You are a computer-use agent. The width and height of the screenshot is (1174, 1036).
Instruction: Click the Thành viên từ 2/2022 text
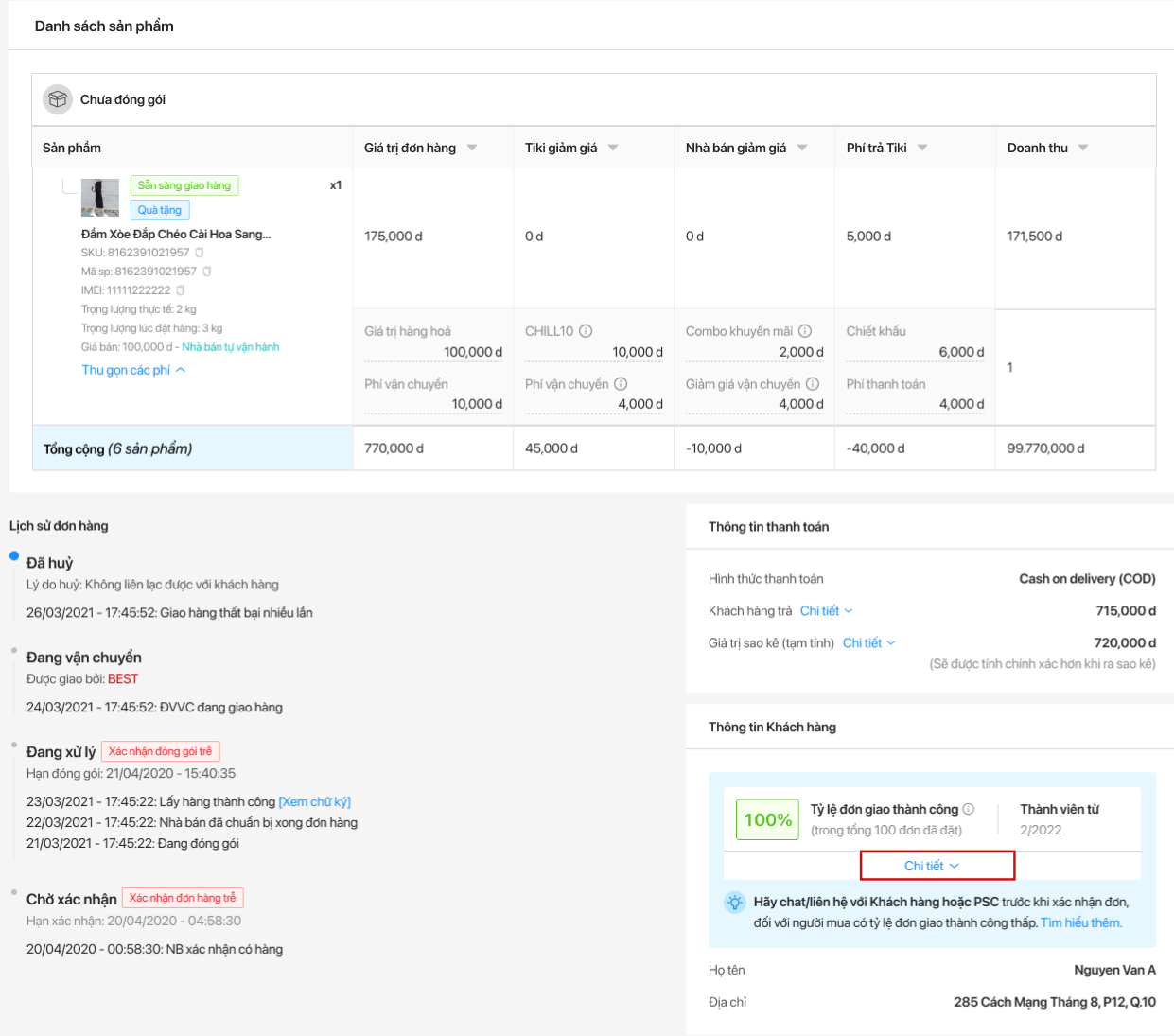point(1060,819)
